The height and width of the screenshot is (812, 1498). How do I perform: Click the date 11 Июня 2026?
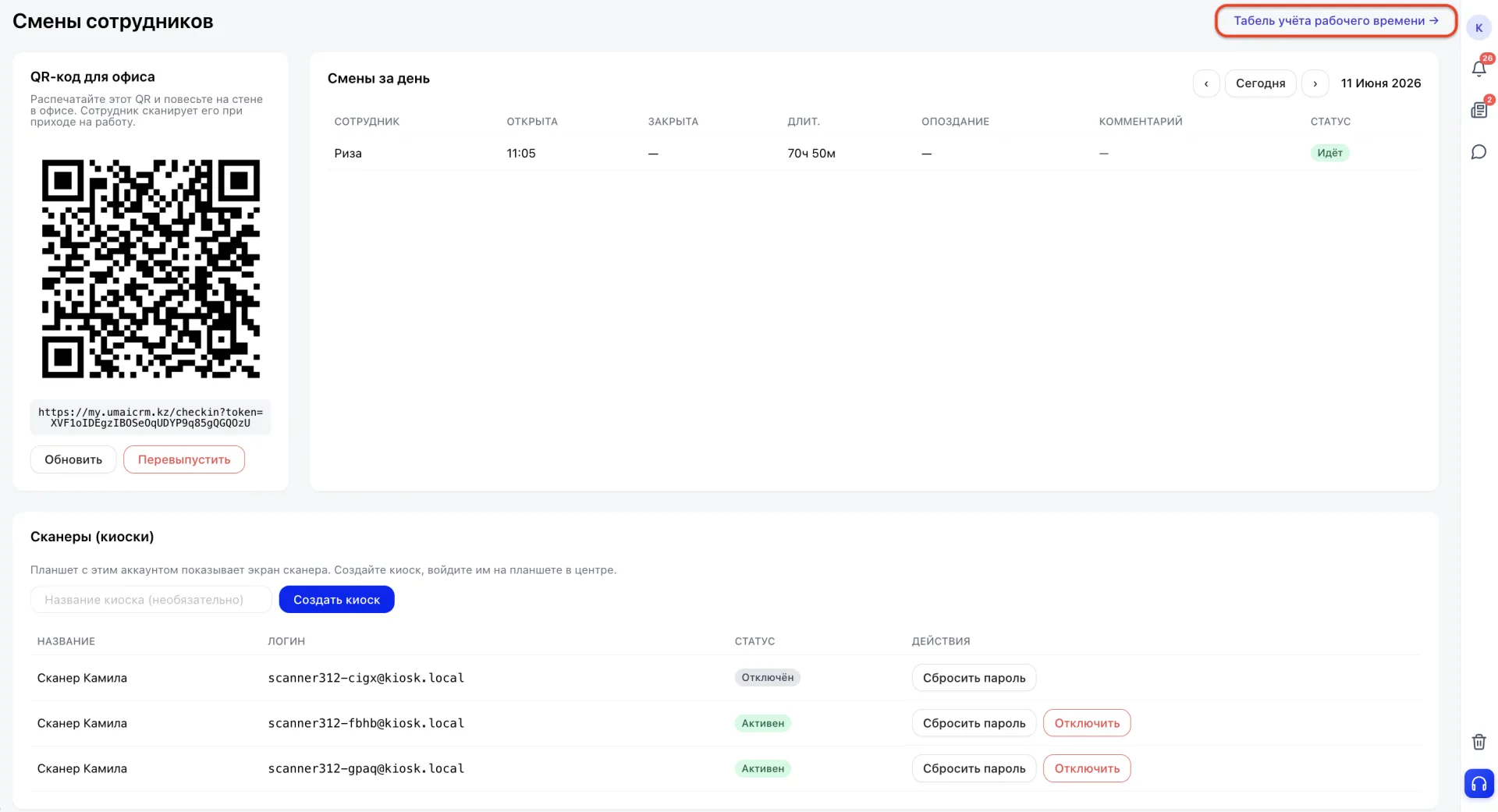(1380, 83)
